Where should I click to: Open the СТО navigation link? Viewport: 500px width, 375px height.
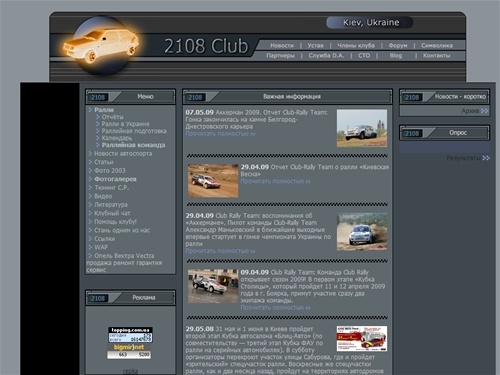(364, 56)
